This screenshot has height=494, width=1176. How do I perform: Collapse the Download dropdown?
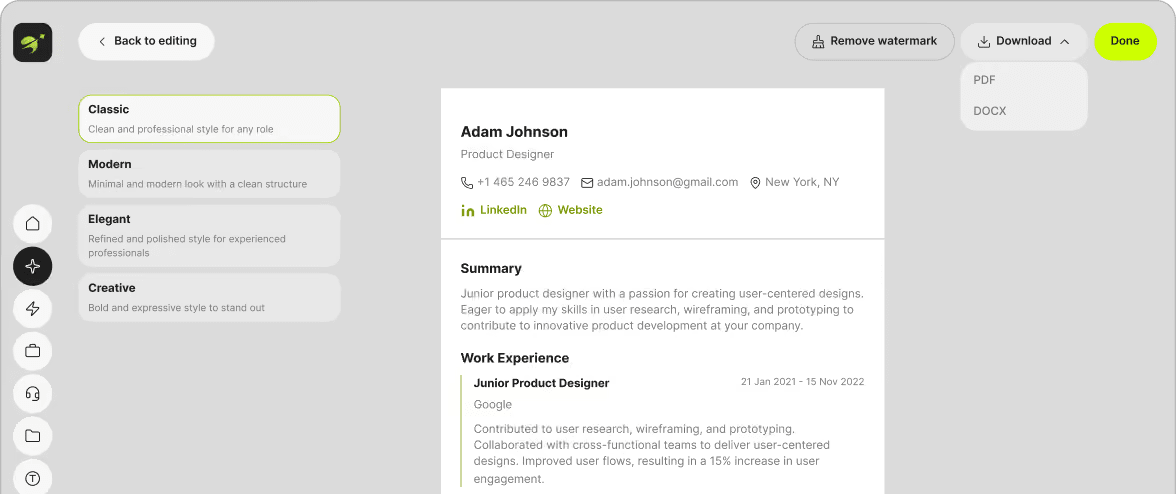tap(1024, 41)
